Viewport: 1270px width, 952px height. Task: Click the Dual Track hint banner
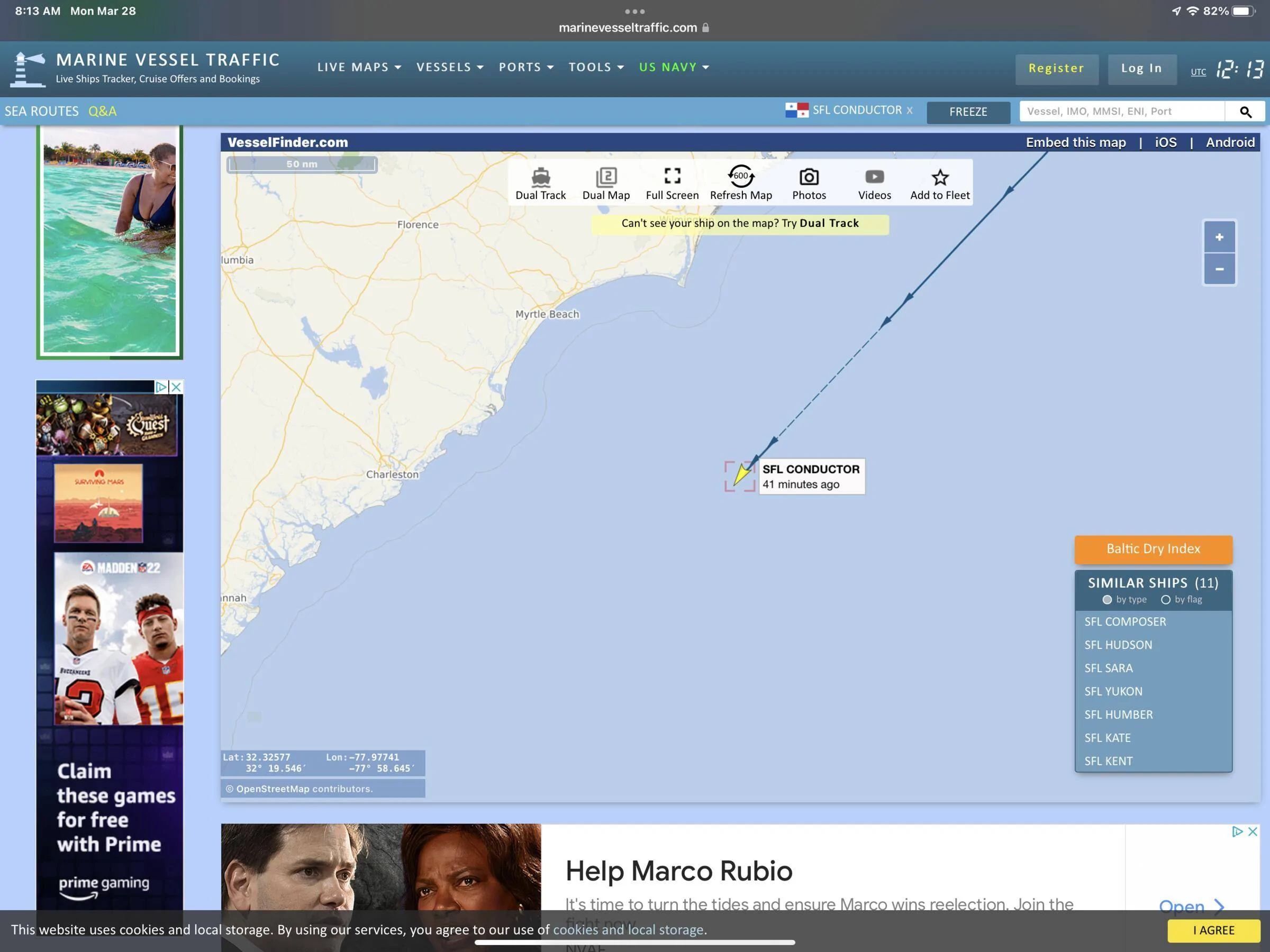click(740, 223)
